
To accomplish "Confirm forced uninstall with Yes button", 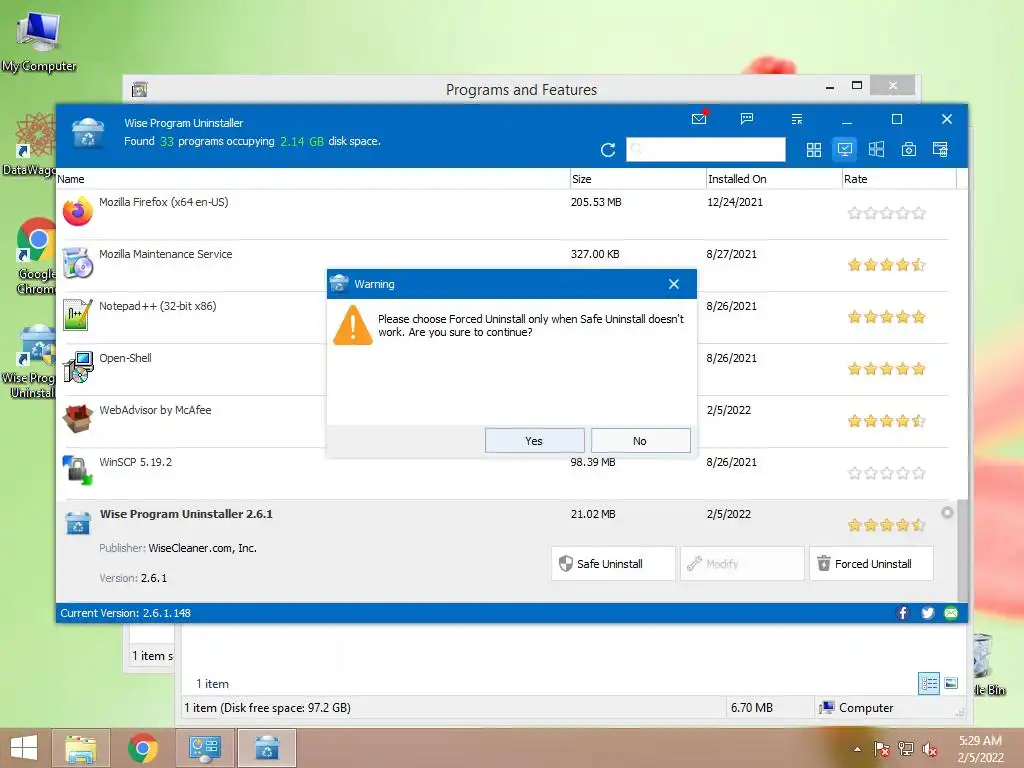I will pyautogui.click(x=534, y=441).
